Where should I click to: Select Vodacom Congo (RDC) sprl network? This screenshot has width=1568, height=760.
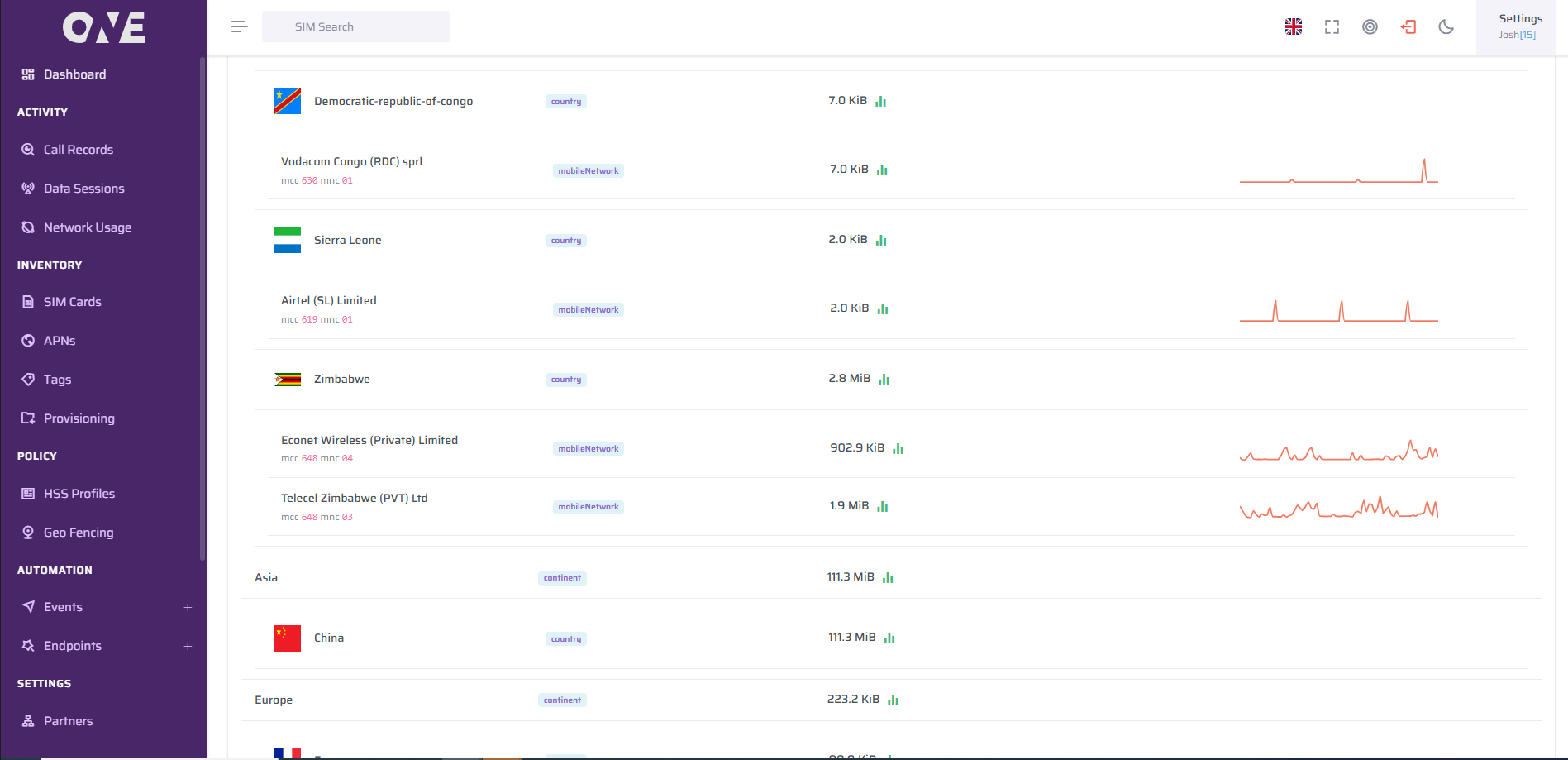pyautogui.click(x=351, y=161)
